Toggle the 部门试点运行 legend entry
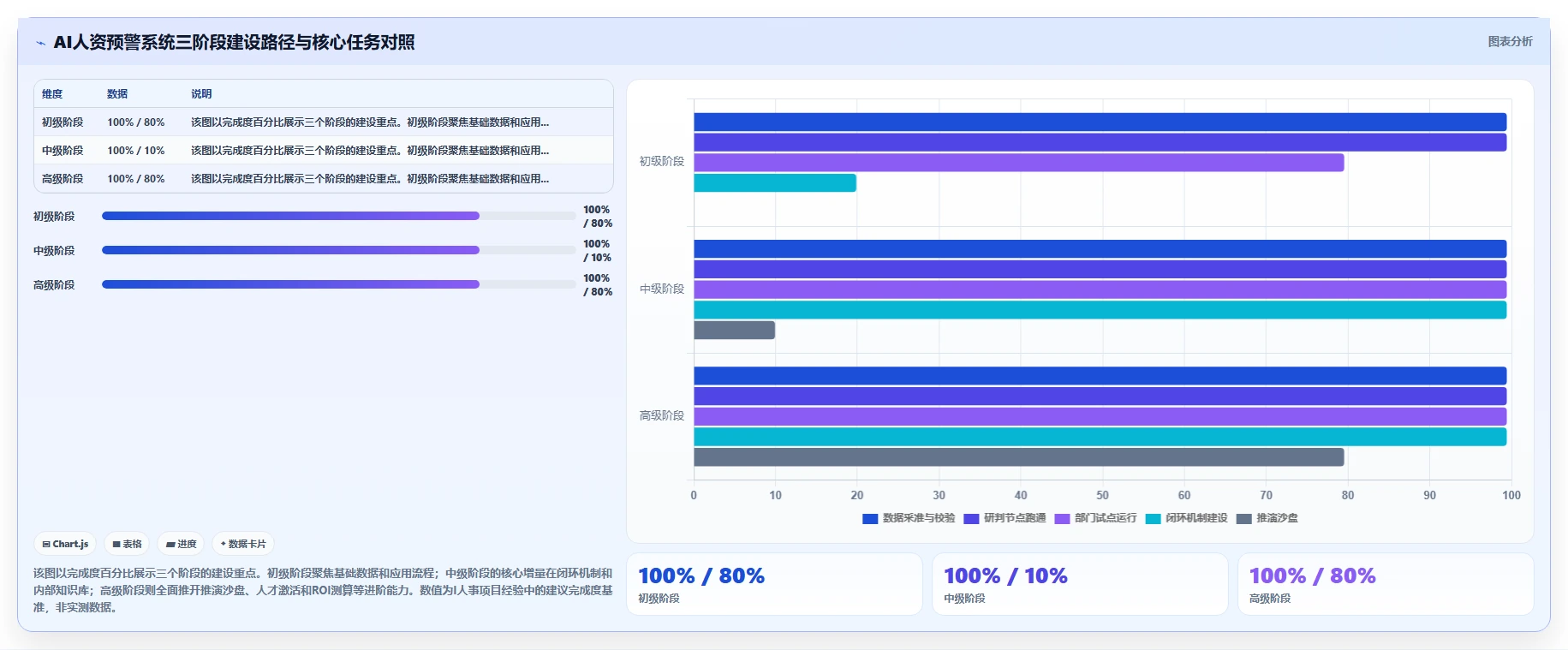 [x=1096, y=518]
